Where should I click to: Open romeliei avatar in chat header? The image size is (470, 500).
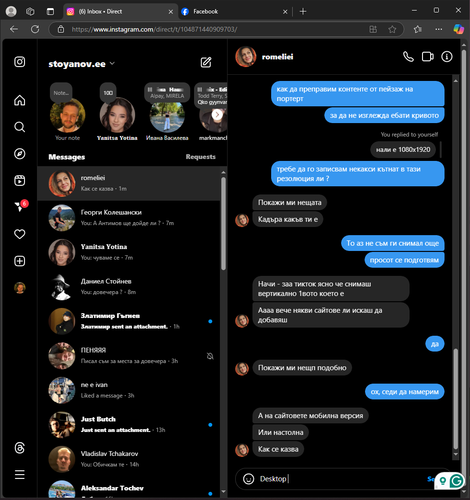tap(246, 57)
